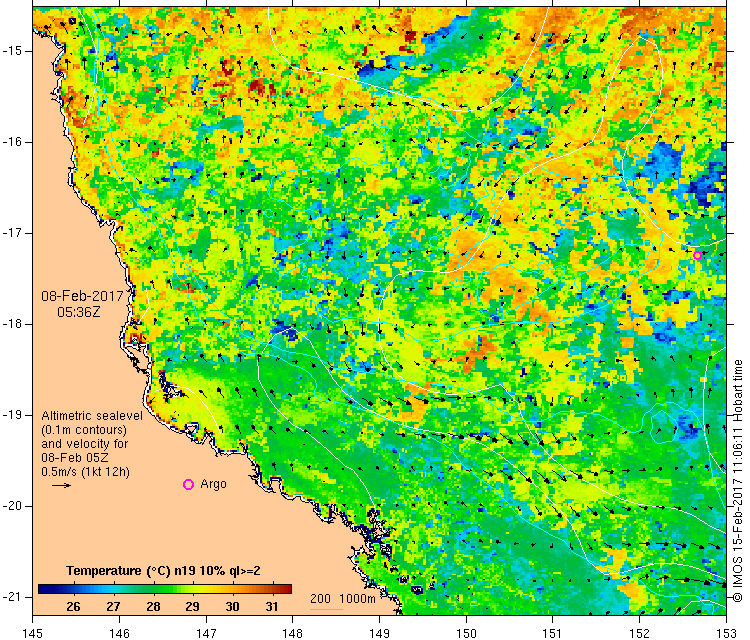Click the 'Altimetric sealevel' text

[x=92, y=416]
